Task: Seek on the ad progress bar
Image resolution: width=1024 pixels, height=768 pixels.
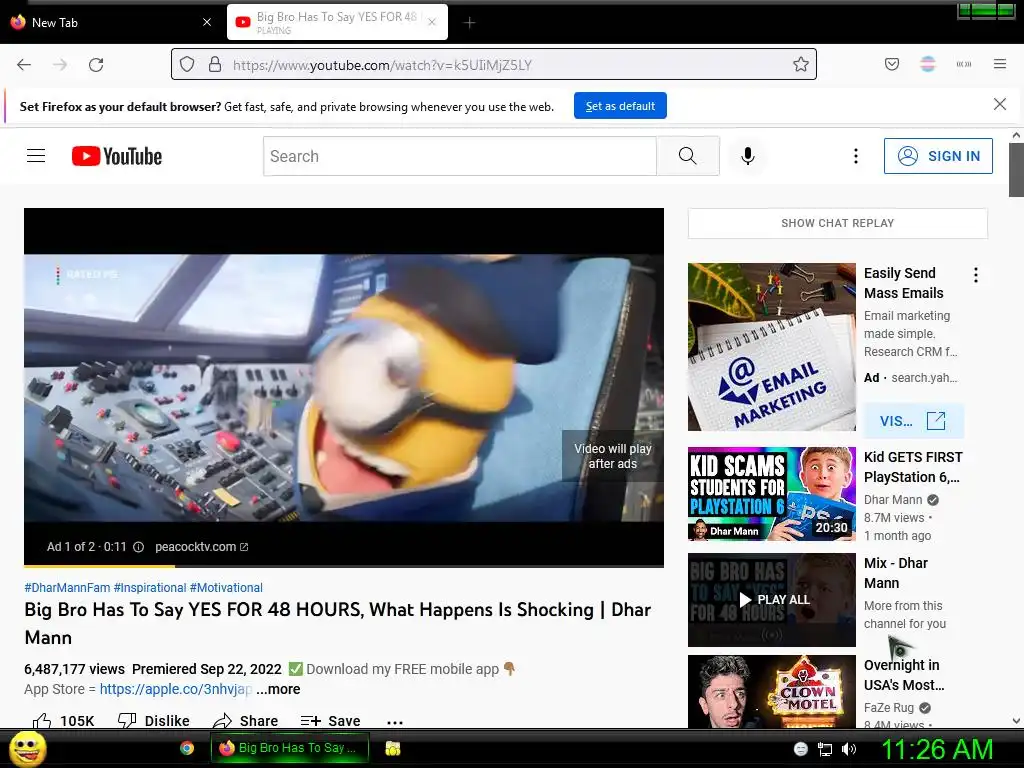Action: click(x=344, y=566)
